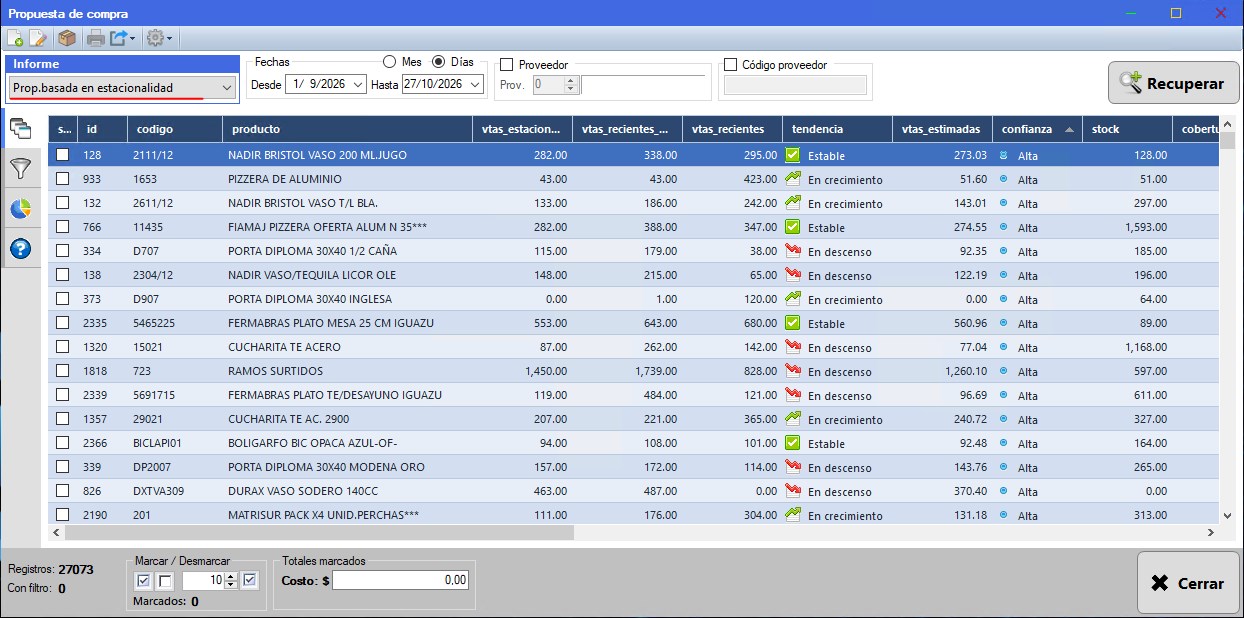
Task: Click the export arrow toolbar icon
Action: click(x=119, y=39)
